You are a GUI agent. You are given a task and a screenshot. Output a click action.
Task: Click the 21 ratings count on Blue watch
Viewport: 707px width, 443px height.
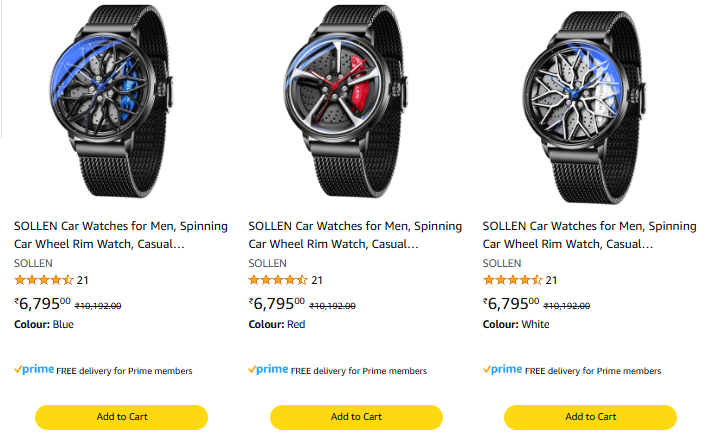(x=83, y=280)
